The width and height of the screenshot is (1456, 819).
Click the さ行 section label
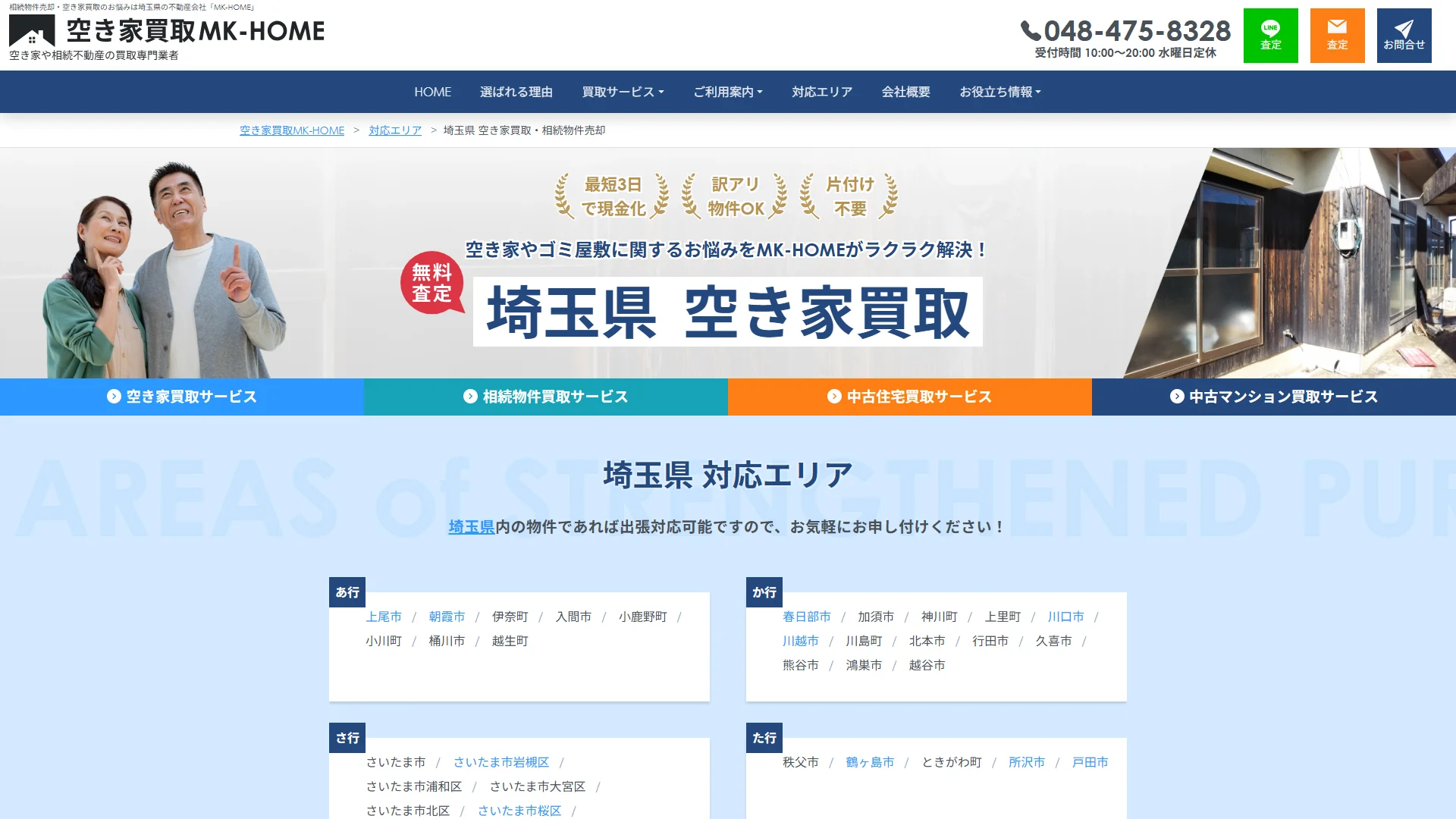coord(347,738)
